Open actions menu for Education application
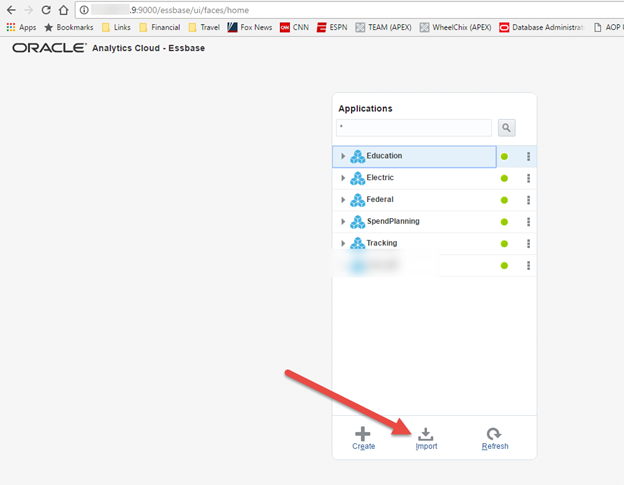 528,156
